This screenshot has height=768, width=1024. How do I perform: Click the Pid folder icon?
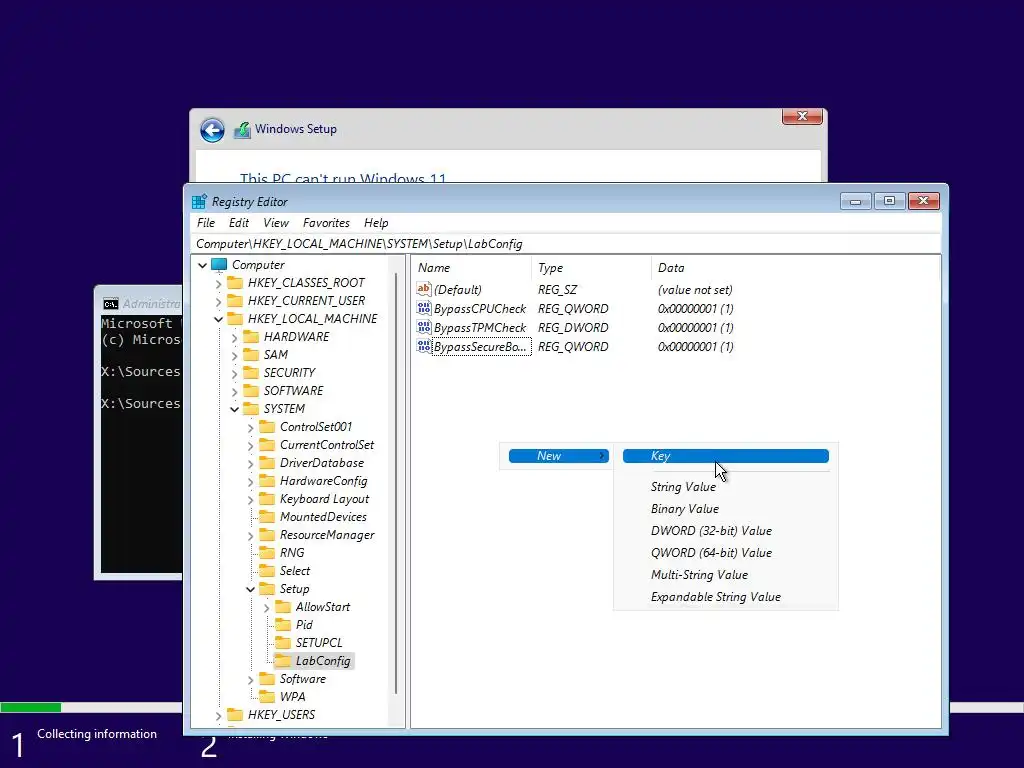pos(283,625)
